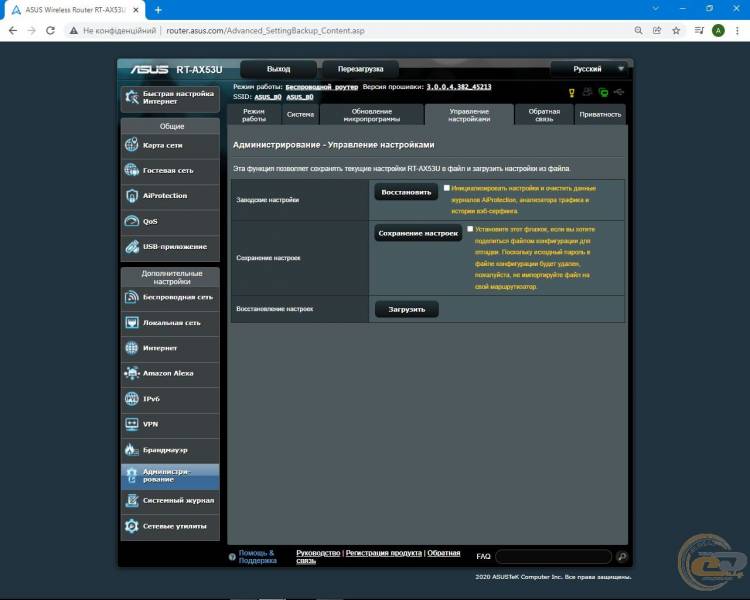Open browser reading list icon
This screenshot has height=600, width=750.
(x=699, y=31)
